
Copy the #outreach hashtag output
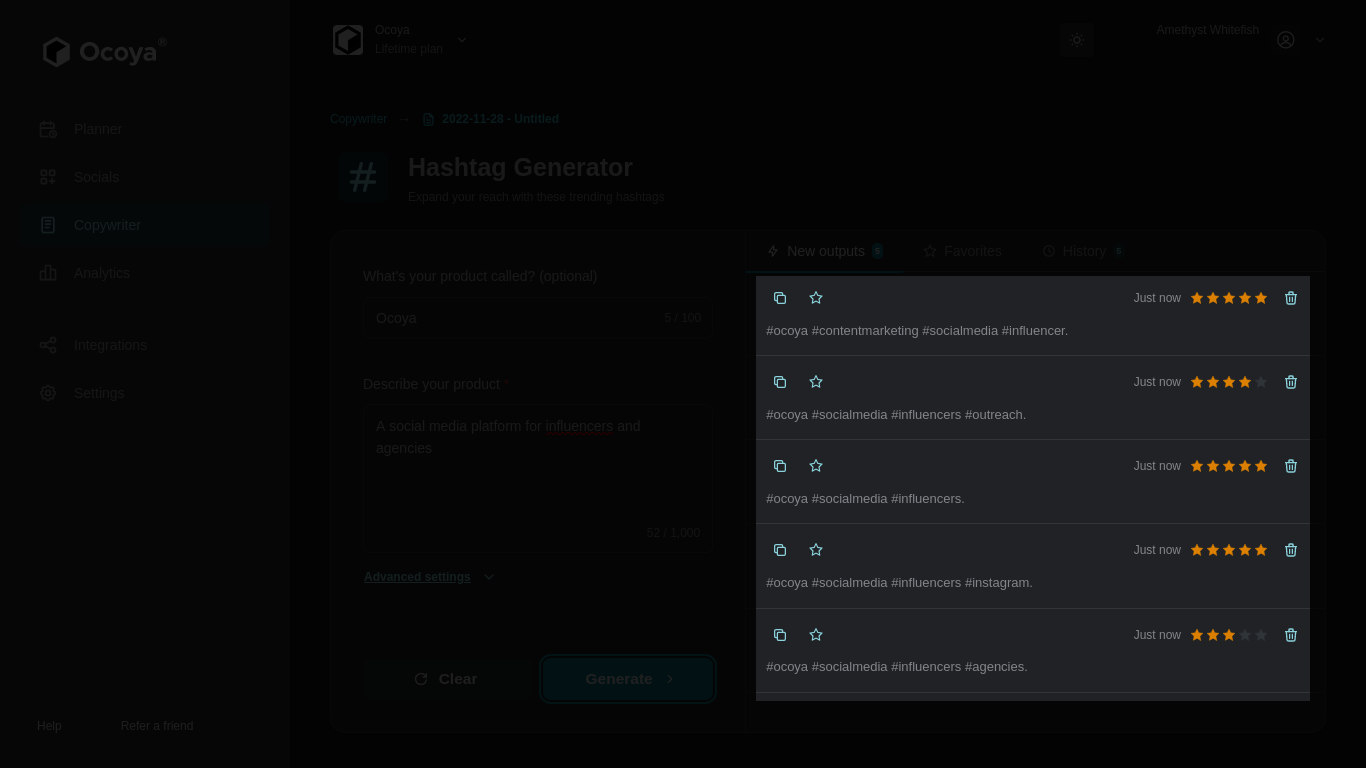780,382
